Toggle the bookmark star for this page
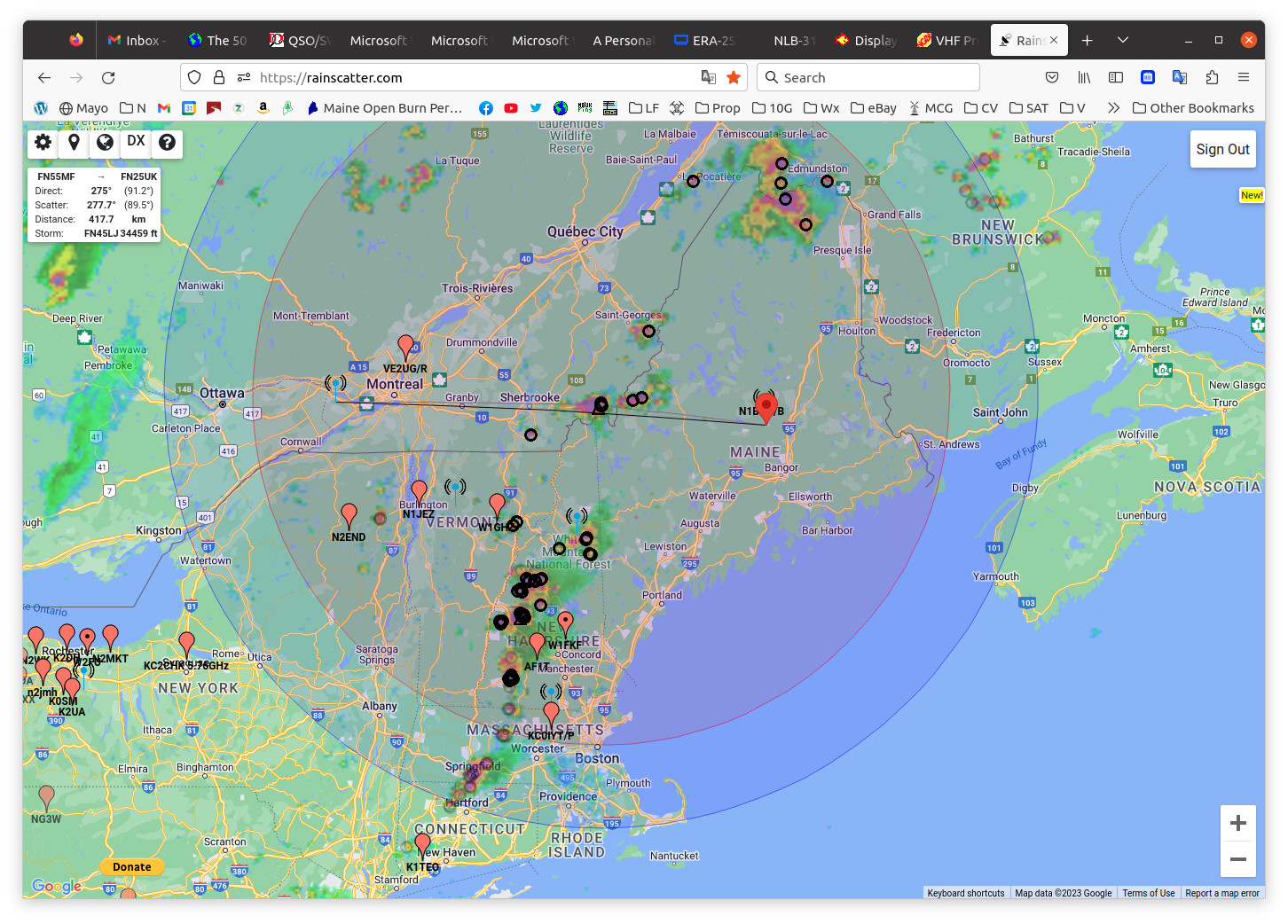Image resolution: width=1288 pixels, height=924 pixels. coord(734,78)
